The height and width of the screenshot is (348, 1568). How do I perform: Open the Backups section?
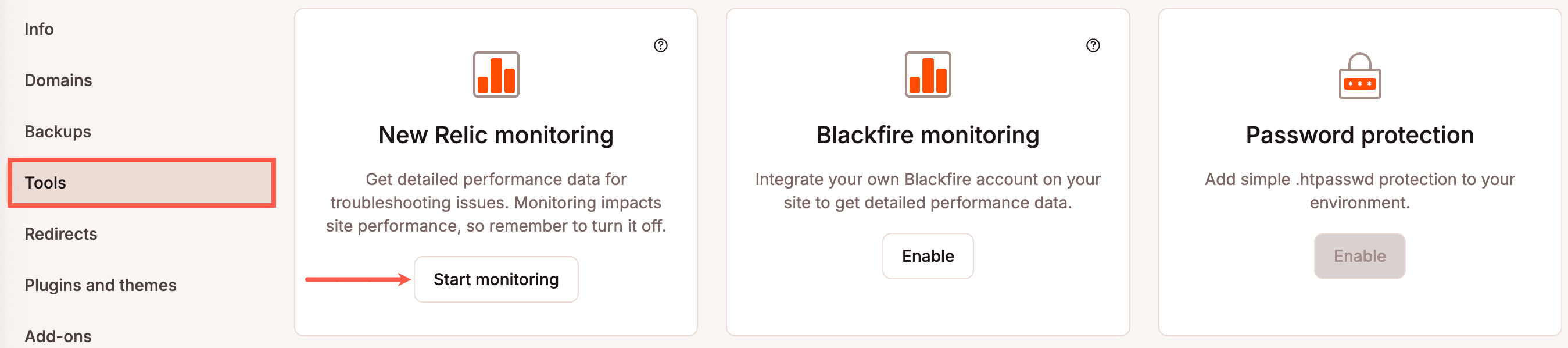pos(57,131)
